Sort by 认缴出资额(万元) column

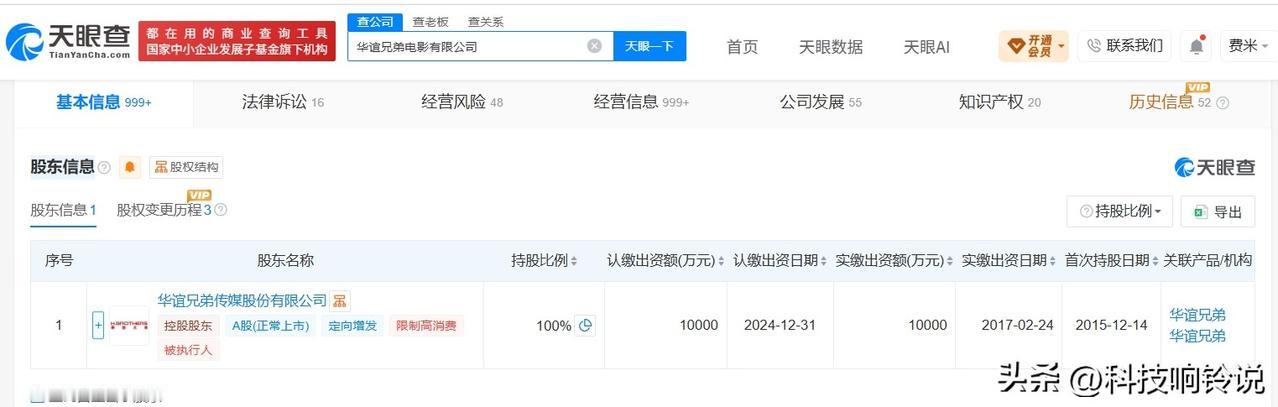pos(722,261)
